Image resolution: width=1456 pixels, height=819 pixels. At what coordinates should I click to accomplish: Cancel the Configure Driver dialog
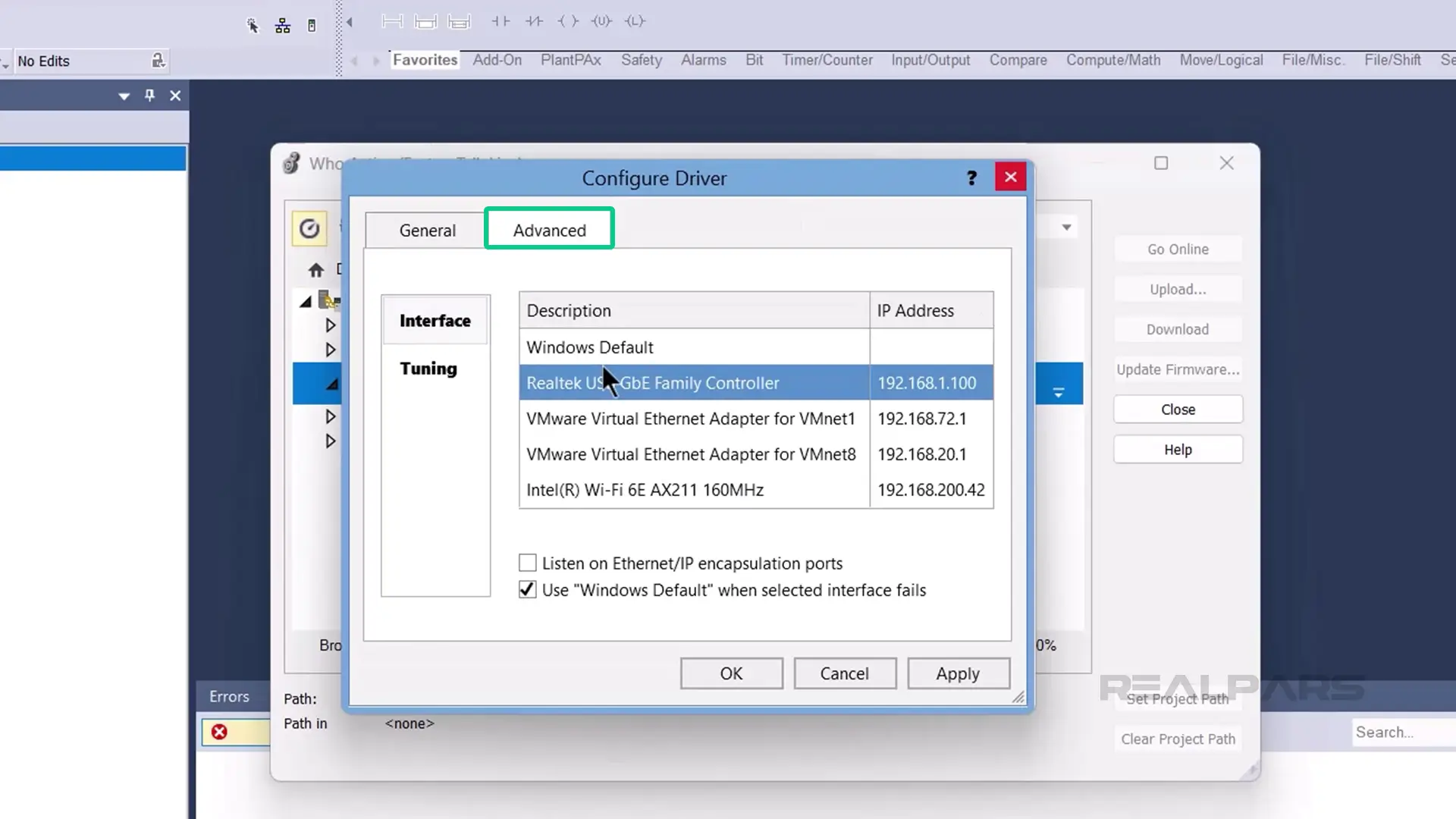click(845, 673)
